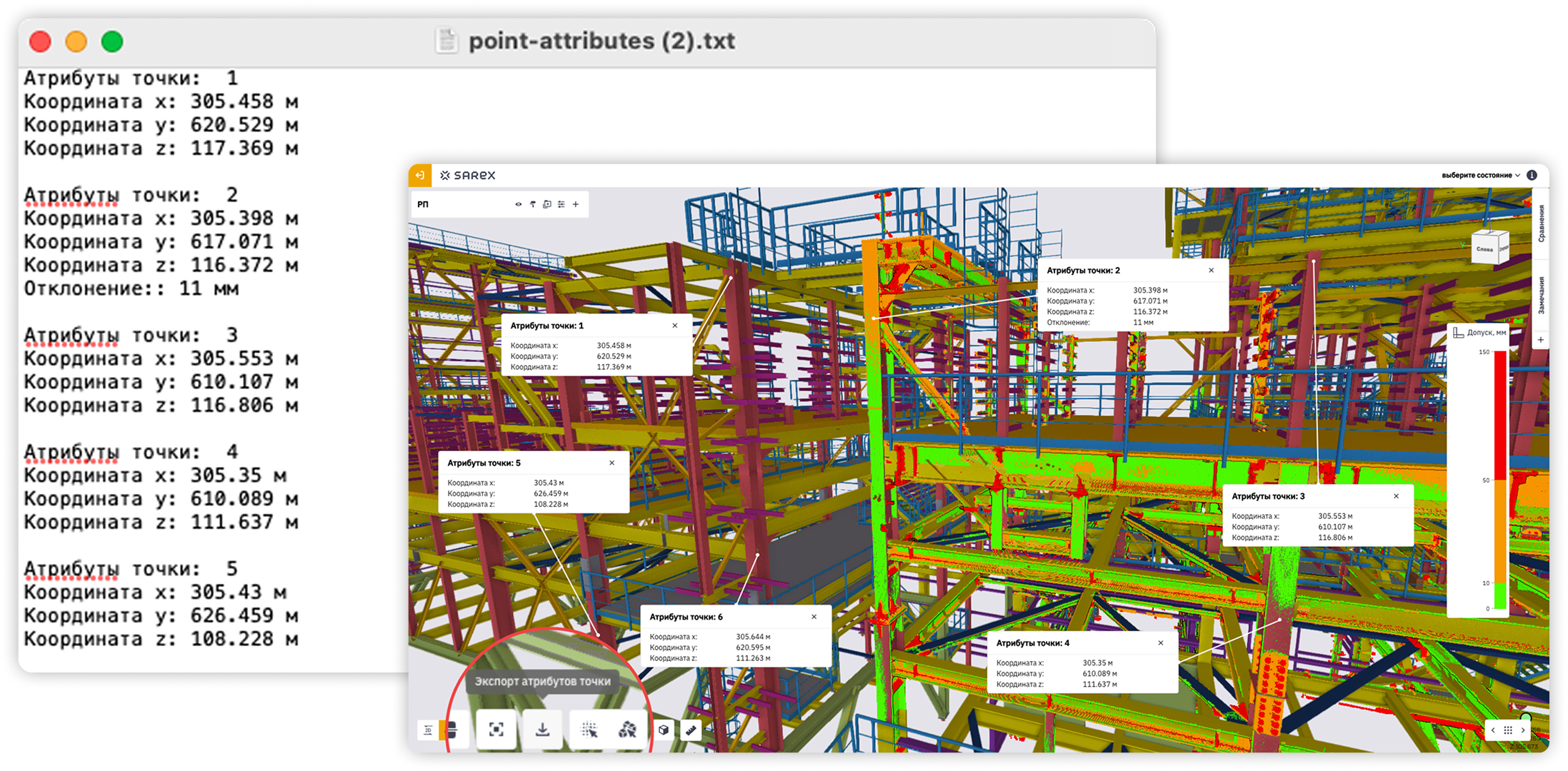Click the next arrow in bottom-right pager

(1523, 730)
